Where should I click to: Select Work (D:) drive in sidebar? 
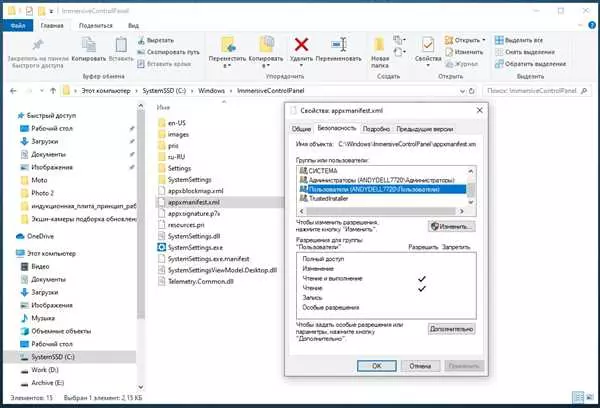tap(45, 370)
